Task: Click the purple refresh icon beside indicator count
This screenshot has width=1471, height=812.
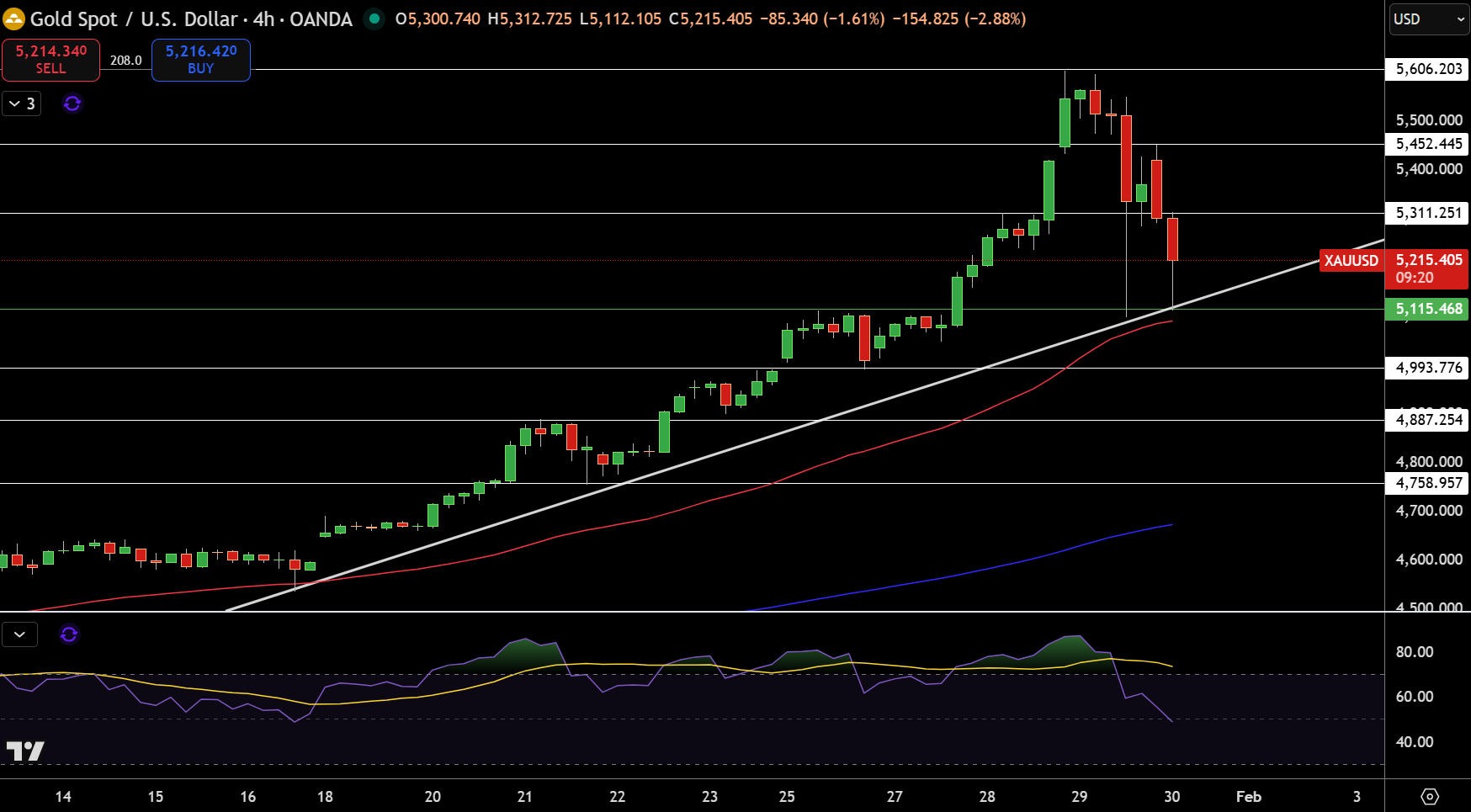Action: [72, 103]
